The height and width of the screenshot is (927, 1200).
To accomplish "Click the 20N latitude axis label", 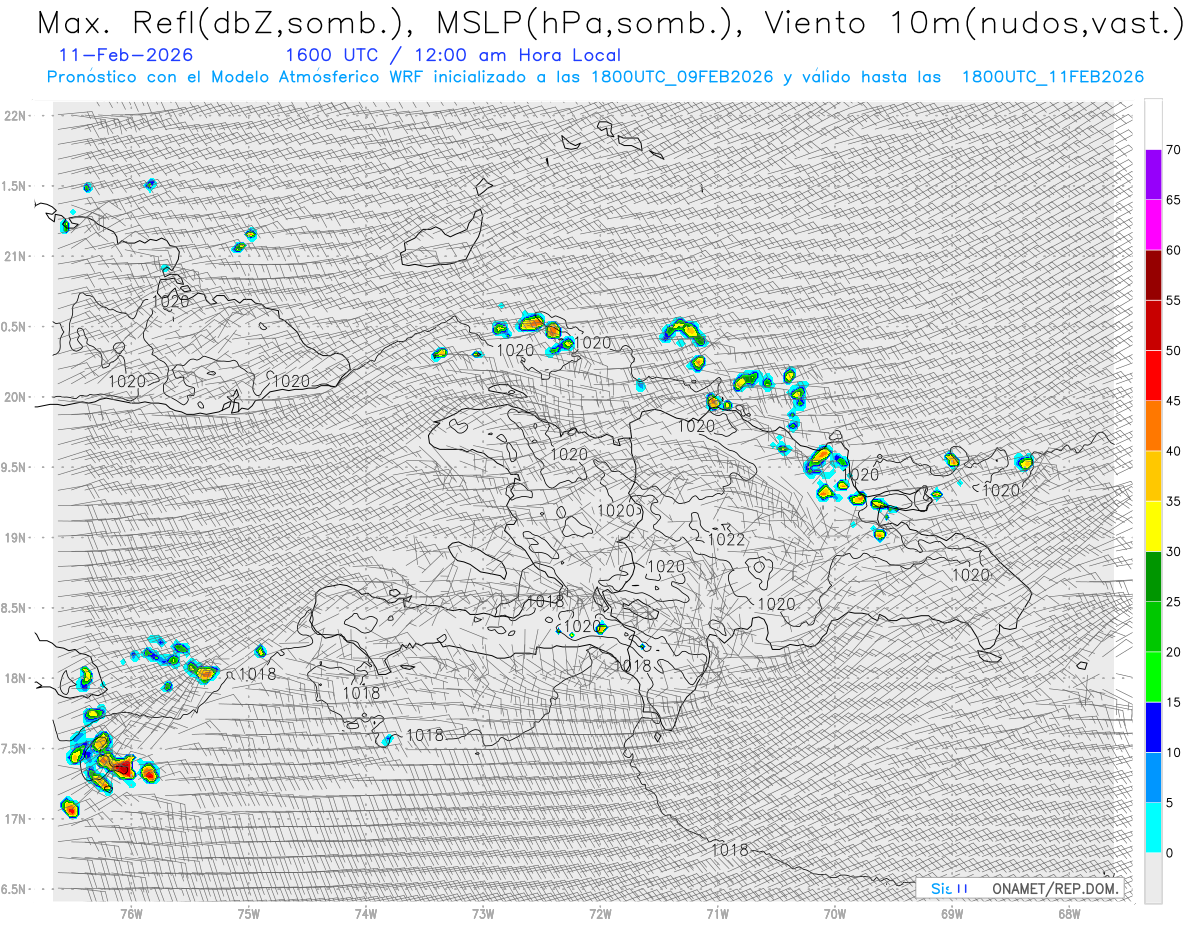I will click(15, 397).
